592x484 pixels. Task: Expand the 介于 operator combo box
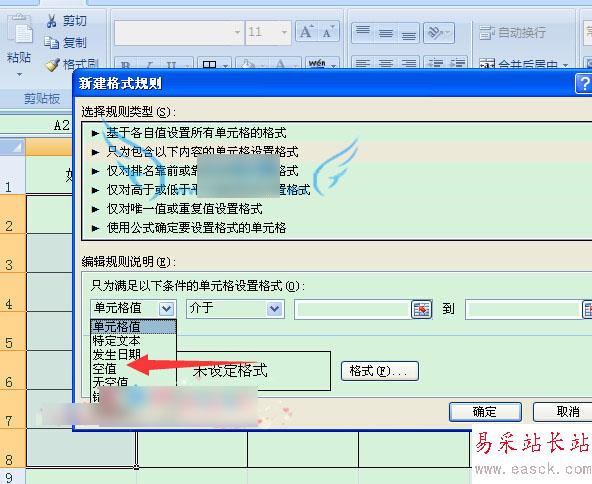[x=275, y=309]
